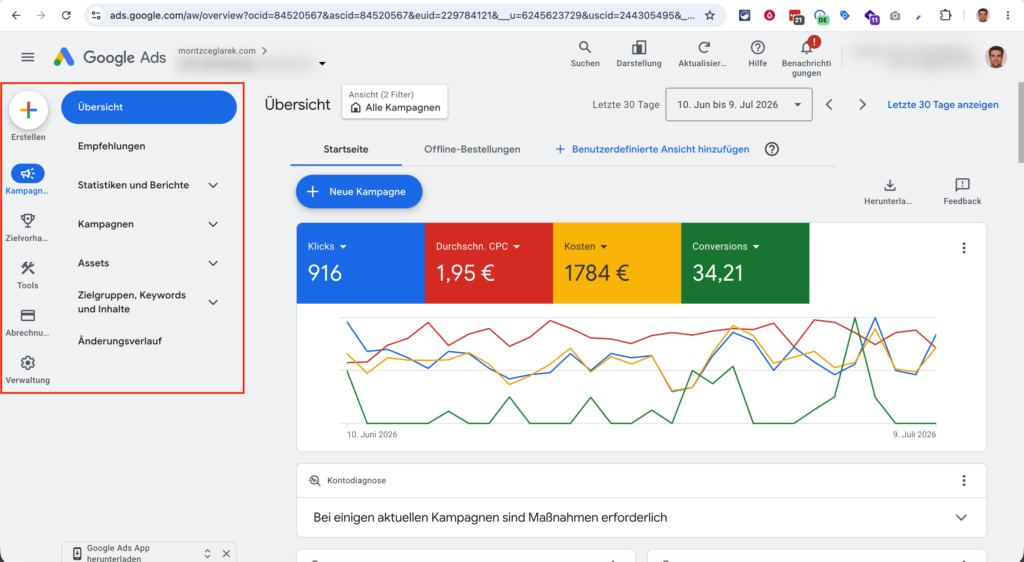The height and width of the screenshot is (562, 1024).
Task: Click the Neue Kampagne button
Action: tap(359, 192)
